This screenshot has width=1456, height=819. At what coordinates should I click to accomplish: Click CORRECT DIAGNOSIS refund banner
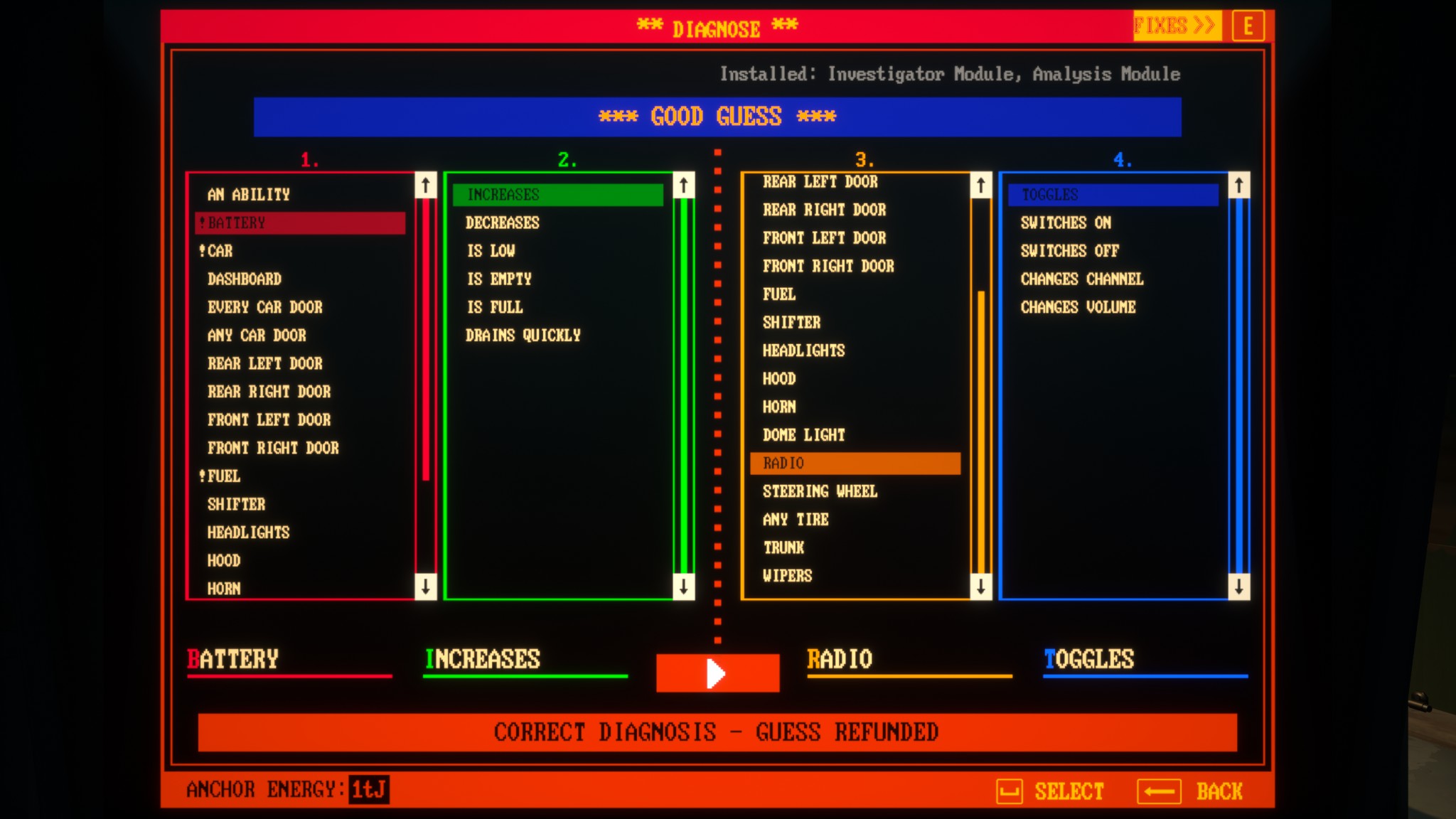point(717,731)
